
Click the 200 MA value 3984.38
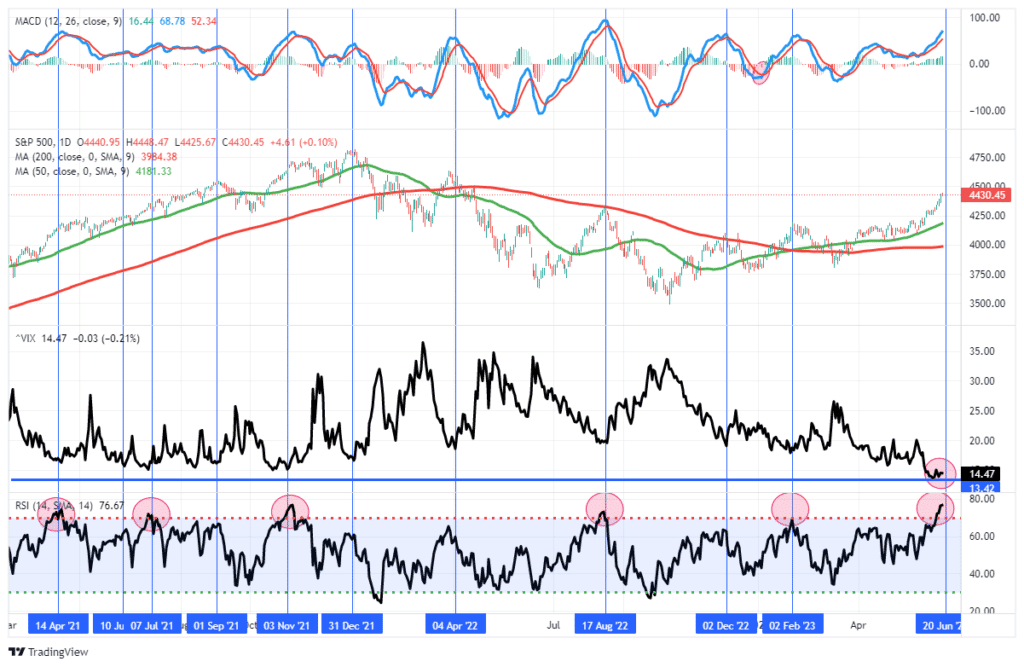tap(159, 157)
